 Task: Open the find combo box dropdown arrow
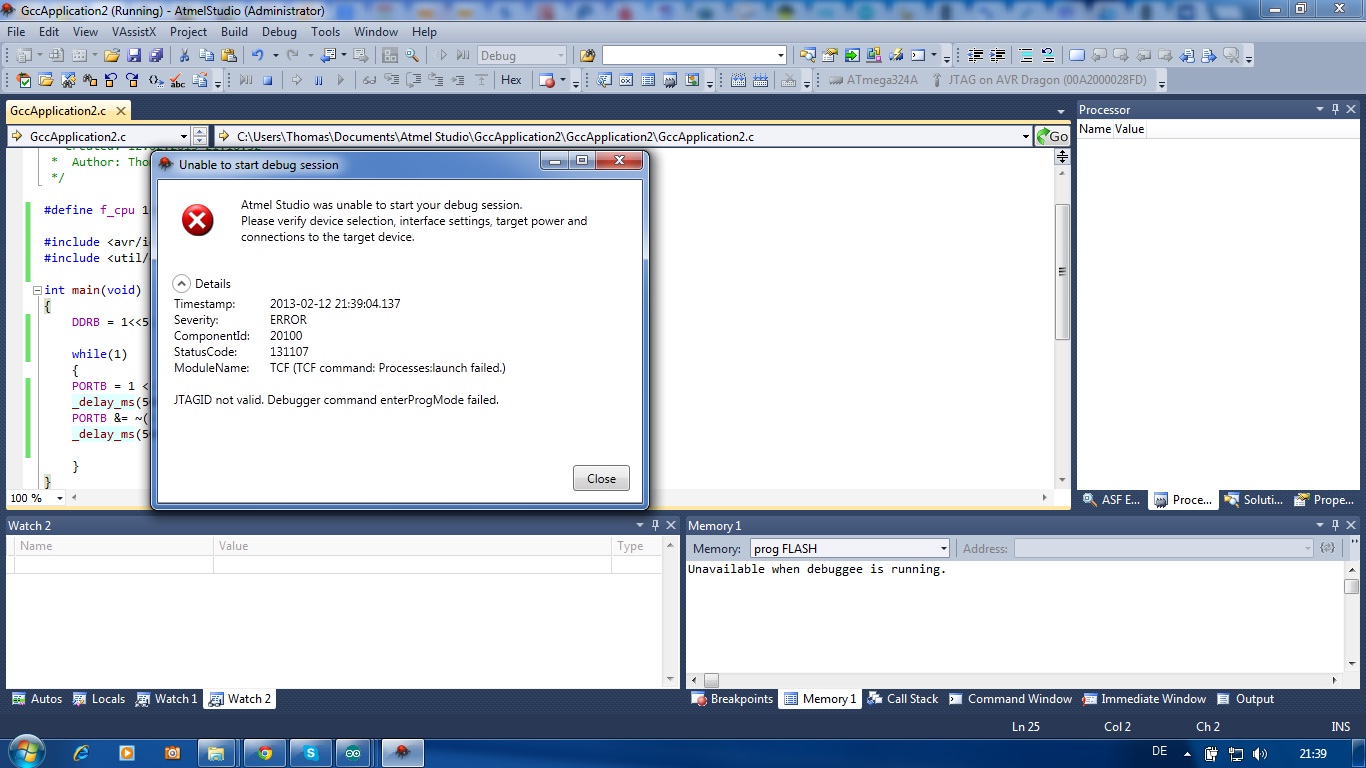click(781, 55)
